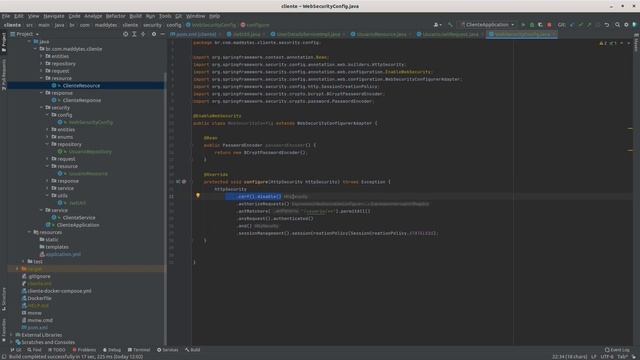Click the Git push arrow icon
This screenshot has height=360, width=640.
tap(589, 25)
